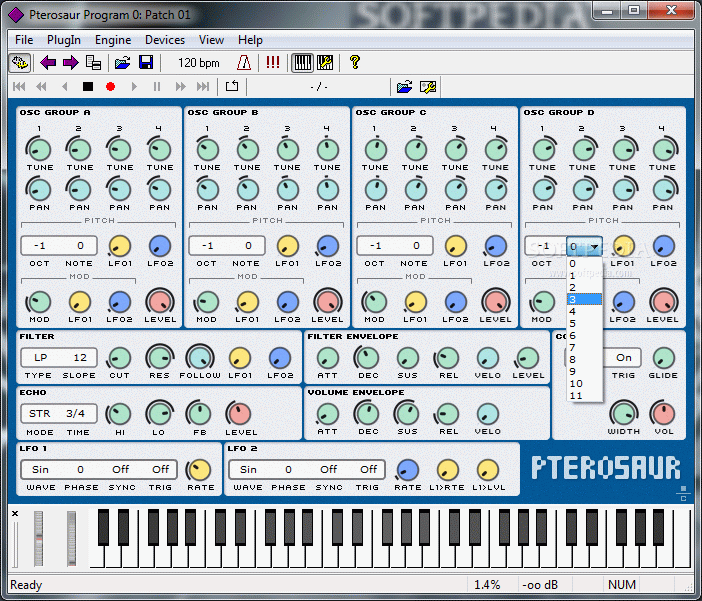
Task: Click the rewind transport button
Action: [x=41, y=86]
